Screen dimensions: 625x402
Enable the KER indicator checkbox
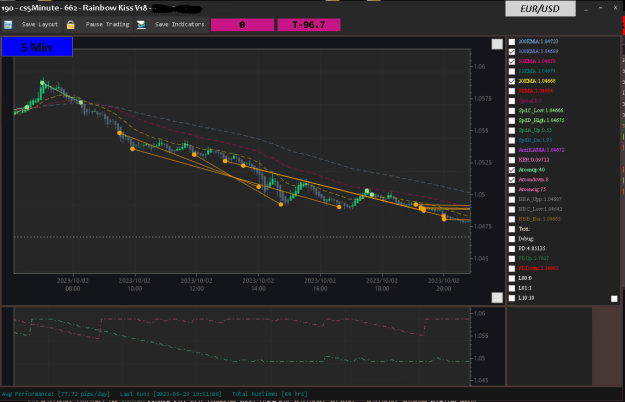(512, 160)
